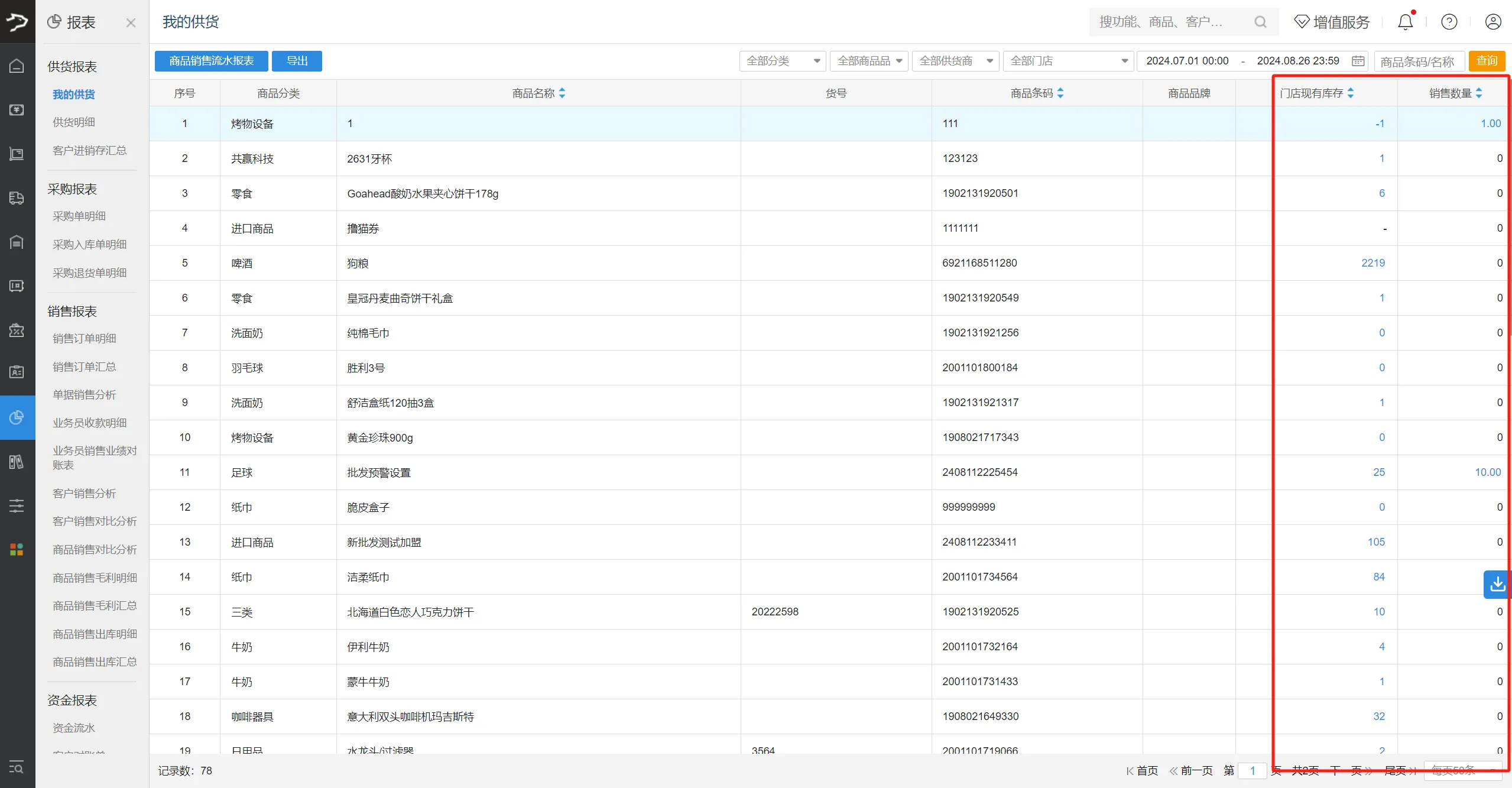Select 销售订单明细 in the sales reports menu
This screenshot has height=788, width=1512.
[85, 338]
